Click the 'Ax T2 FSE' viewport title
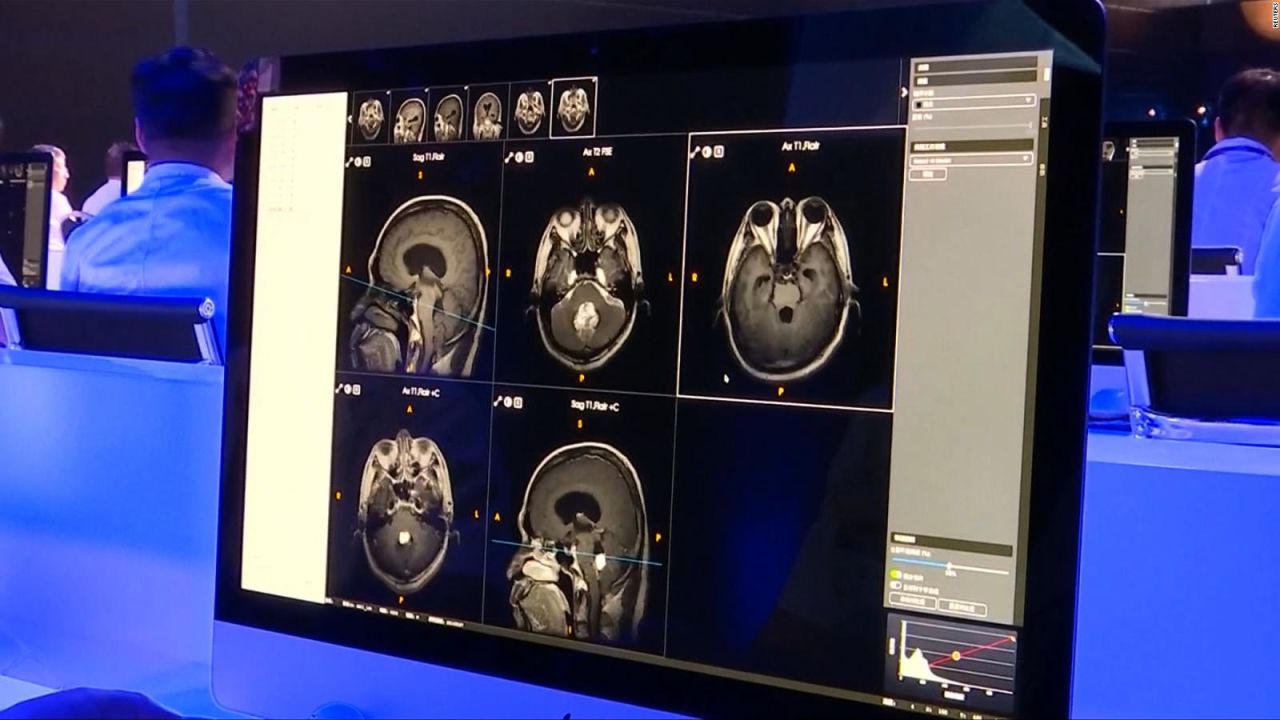This screenshot has height=720, width=1280. click(598, 152)
